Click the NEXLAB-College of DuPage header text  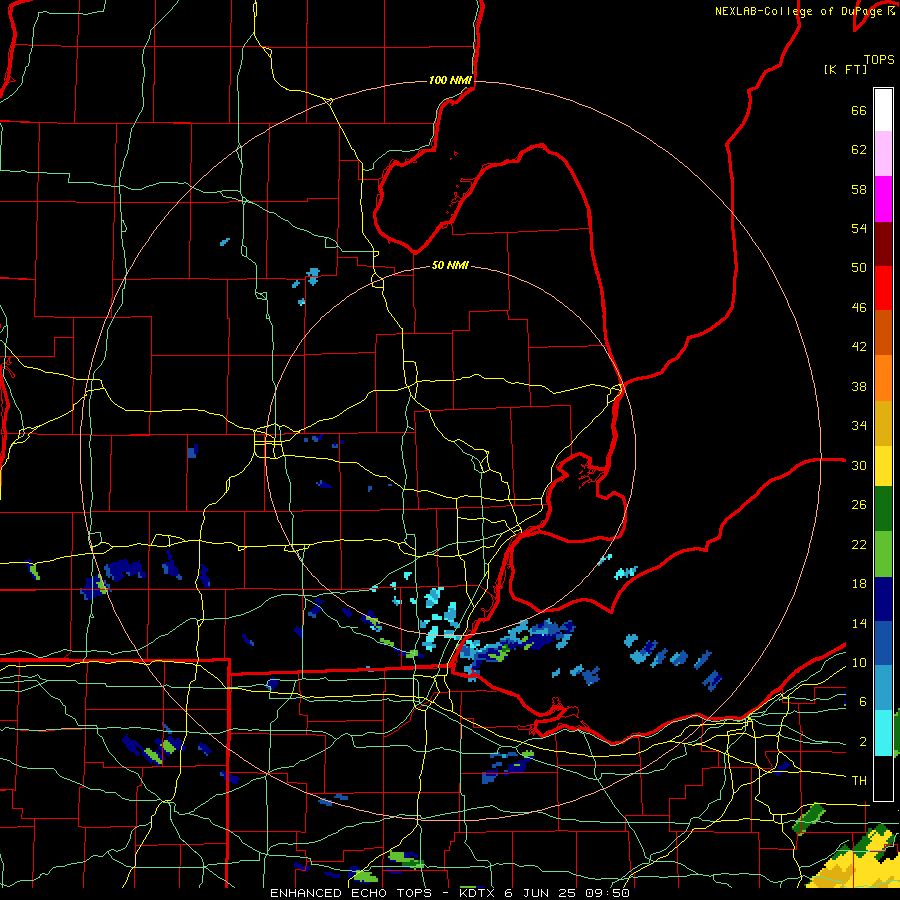tap(800, 11)
